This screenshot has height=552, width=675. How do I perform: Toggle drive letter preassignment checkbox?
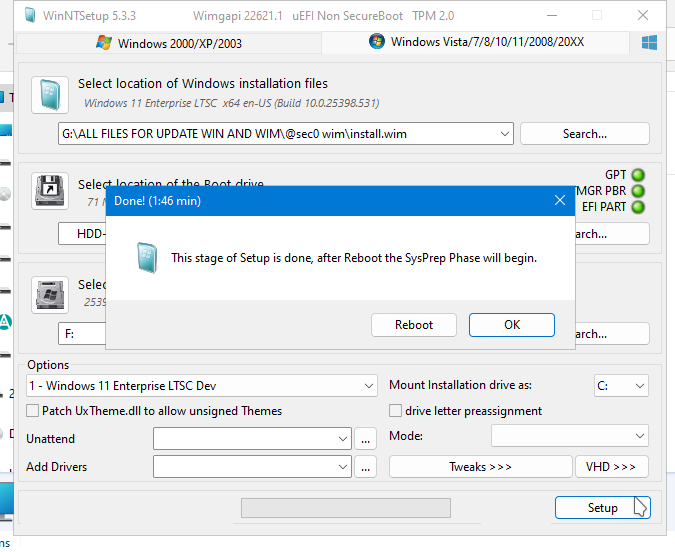pos(395,410)
